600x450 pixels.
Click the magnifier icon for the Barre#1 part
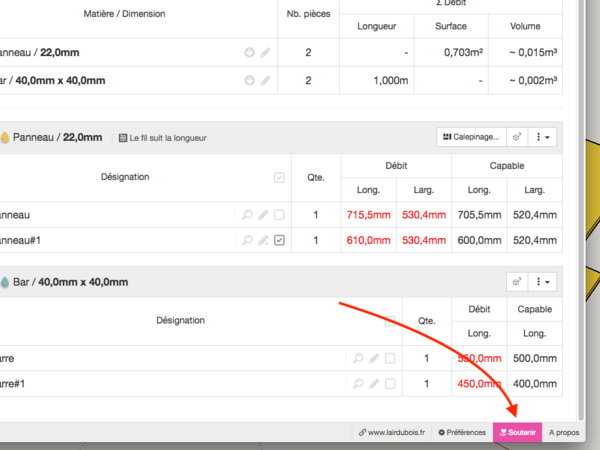tap(358, 383)
